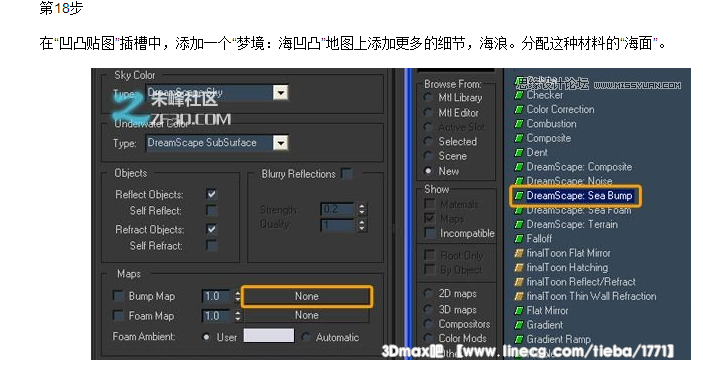703x368 pixels.
Task: Open Underwater Color Type dropdown arrow
Action: (x=281, y=143)
